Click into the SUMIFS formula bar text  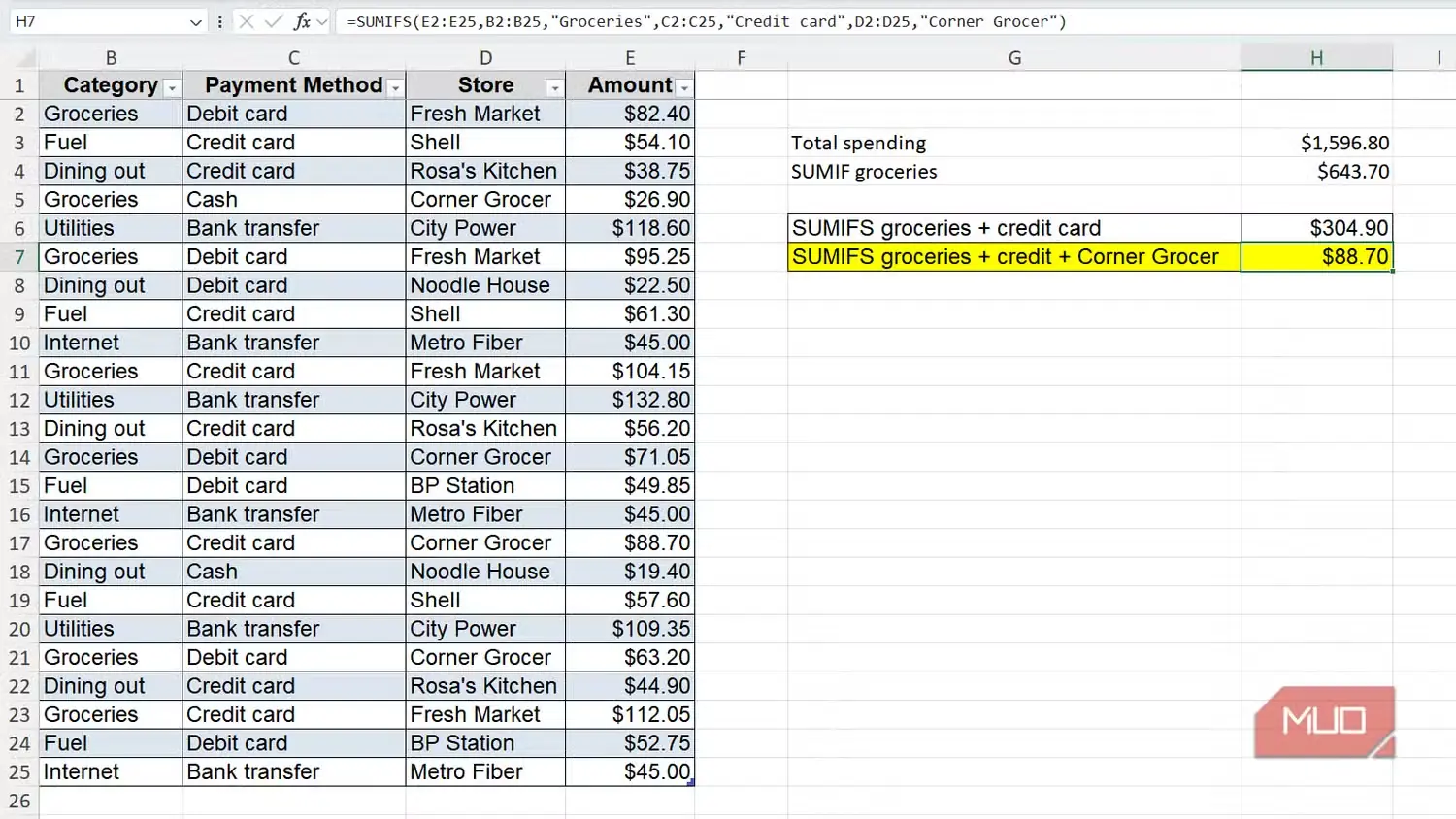[x=707, y=21]
